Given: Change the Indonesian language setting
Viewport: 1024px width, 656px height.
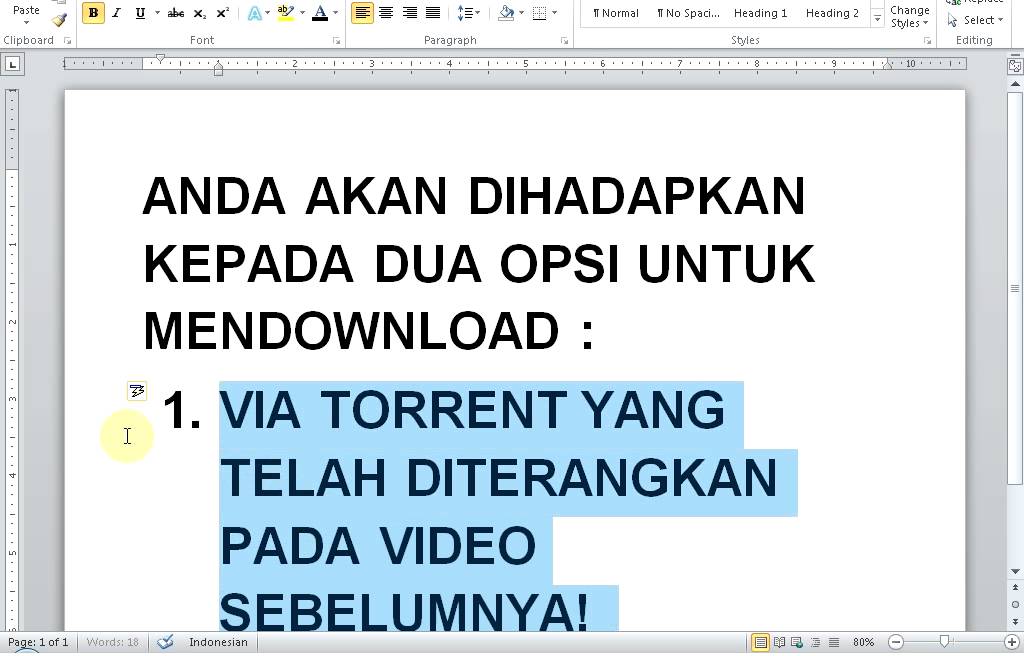Looking at the screenshot, I should click(218, 642).
